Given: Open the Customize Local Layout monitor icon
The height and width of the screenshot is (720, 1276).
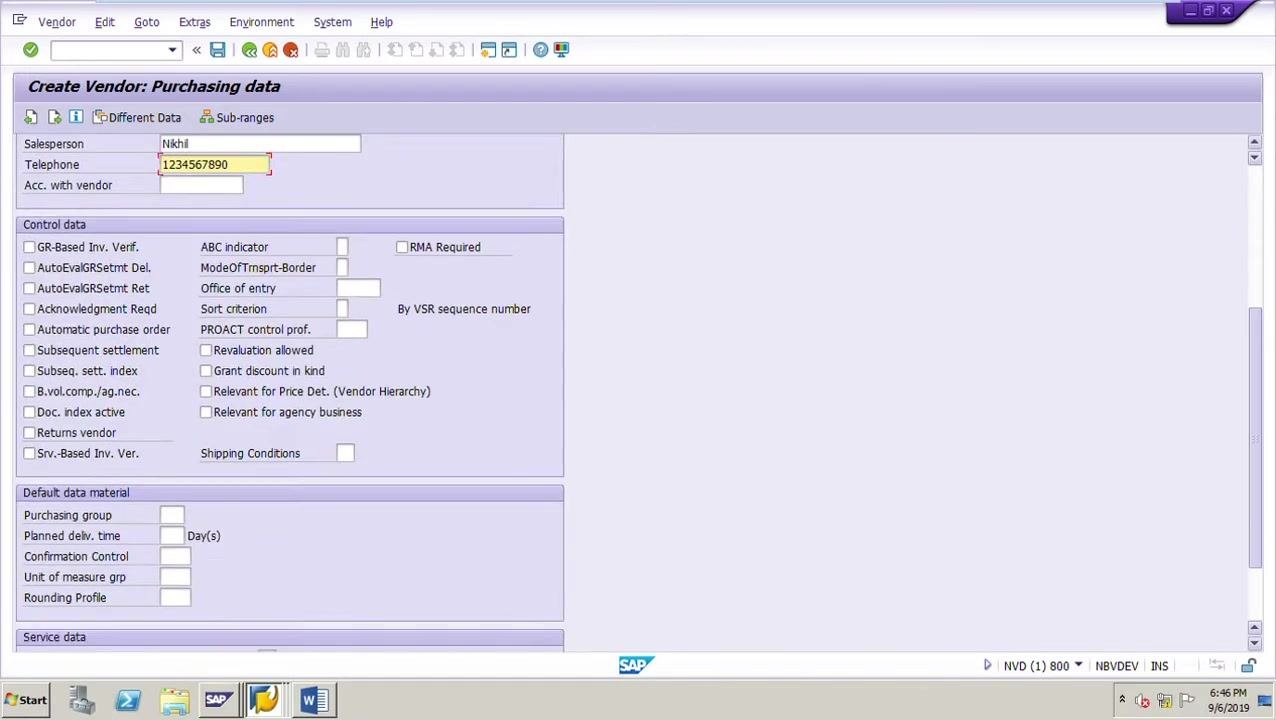Looking at the screenshot, I should 561,50.
